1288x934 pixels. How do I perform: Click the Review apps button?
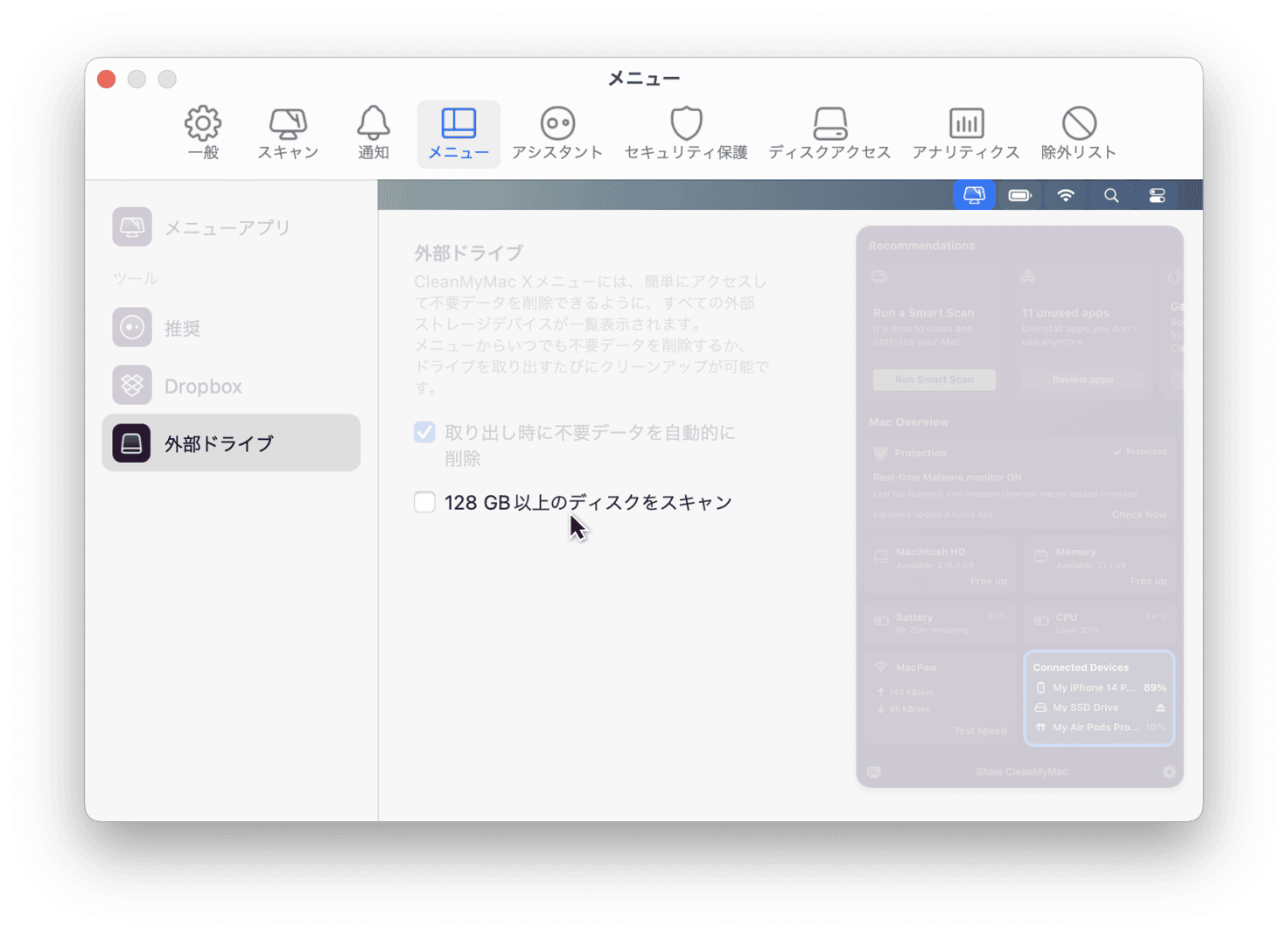click(x=1082, y=380)
